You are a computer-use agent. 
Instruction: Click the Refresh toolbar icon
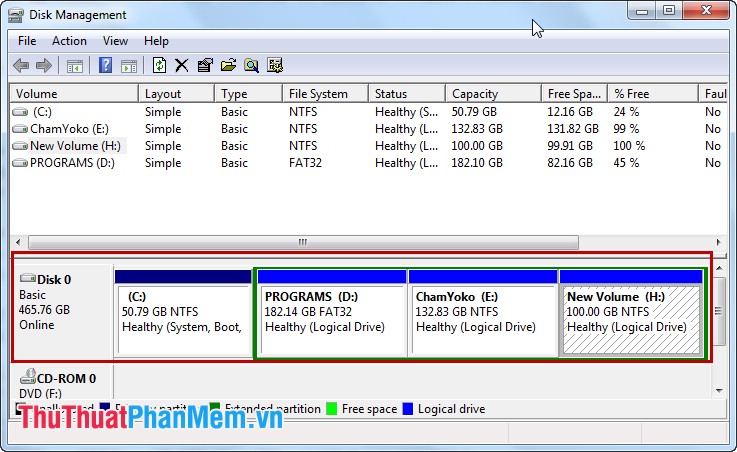[159, 65]
